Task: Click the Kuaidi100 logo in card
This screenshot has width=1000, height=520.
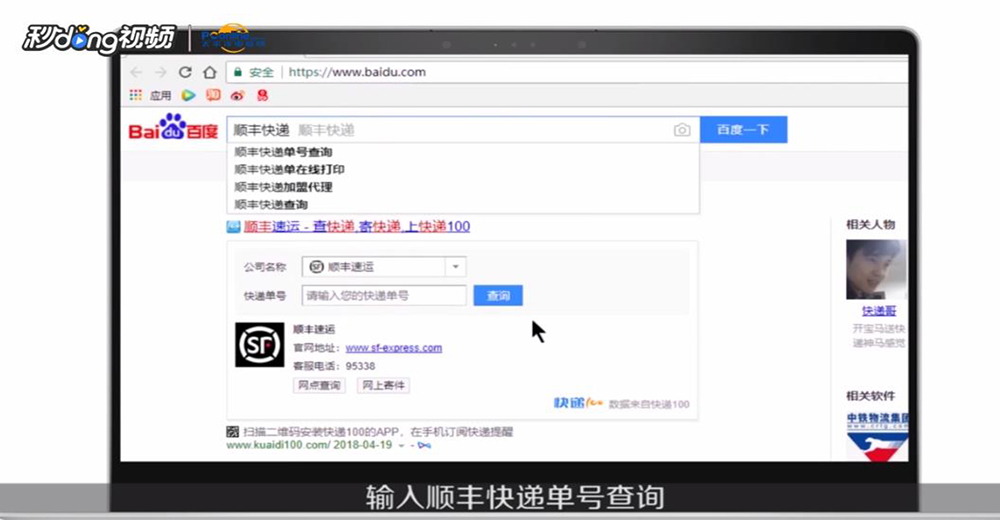Action: tap(578, 403)
